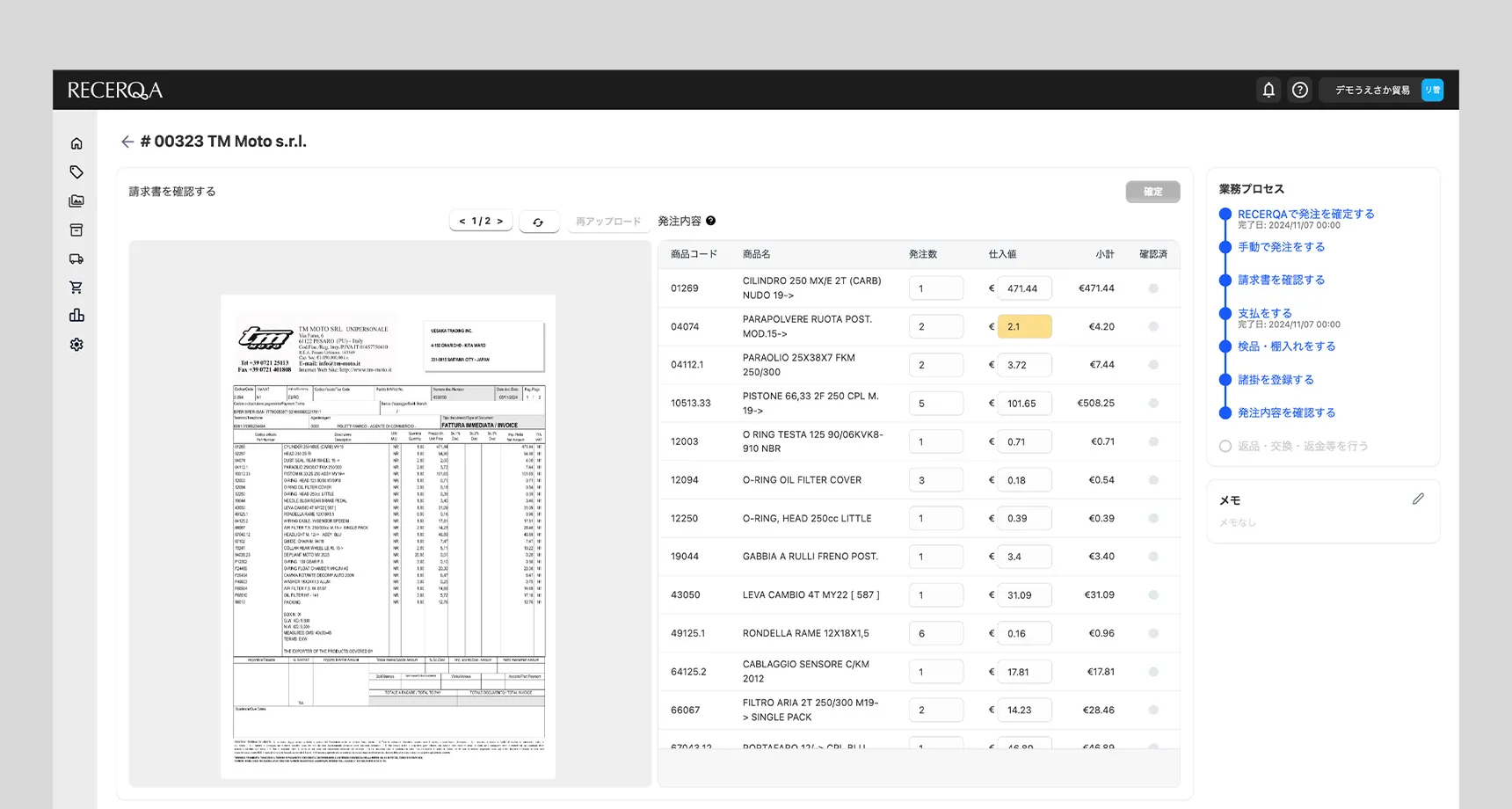This screenshot has width=1512, height=809.
Task: Click the price tag sidebar icon
Action: tap(76, 172)
